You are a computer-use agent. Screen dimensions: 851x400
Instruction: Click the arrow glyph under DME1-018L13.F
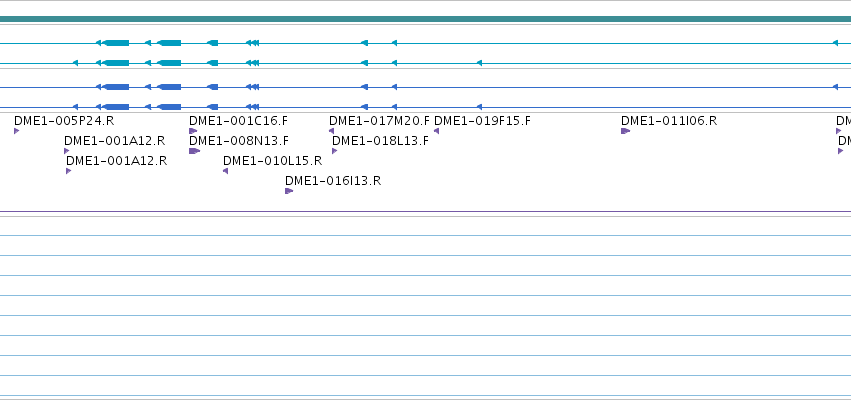(335, 151)
